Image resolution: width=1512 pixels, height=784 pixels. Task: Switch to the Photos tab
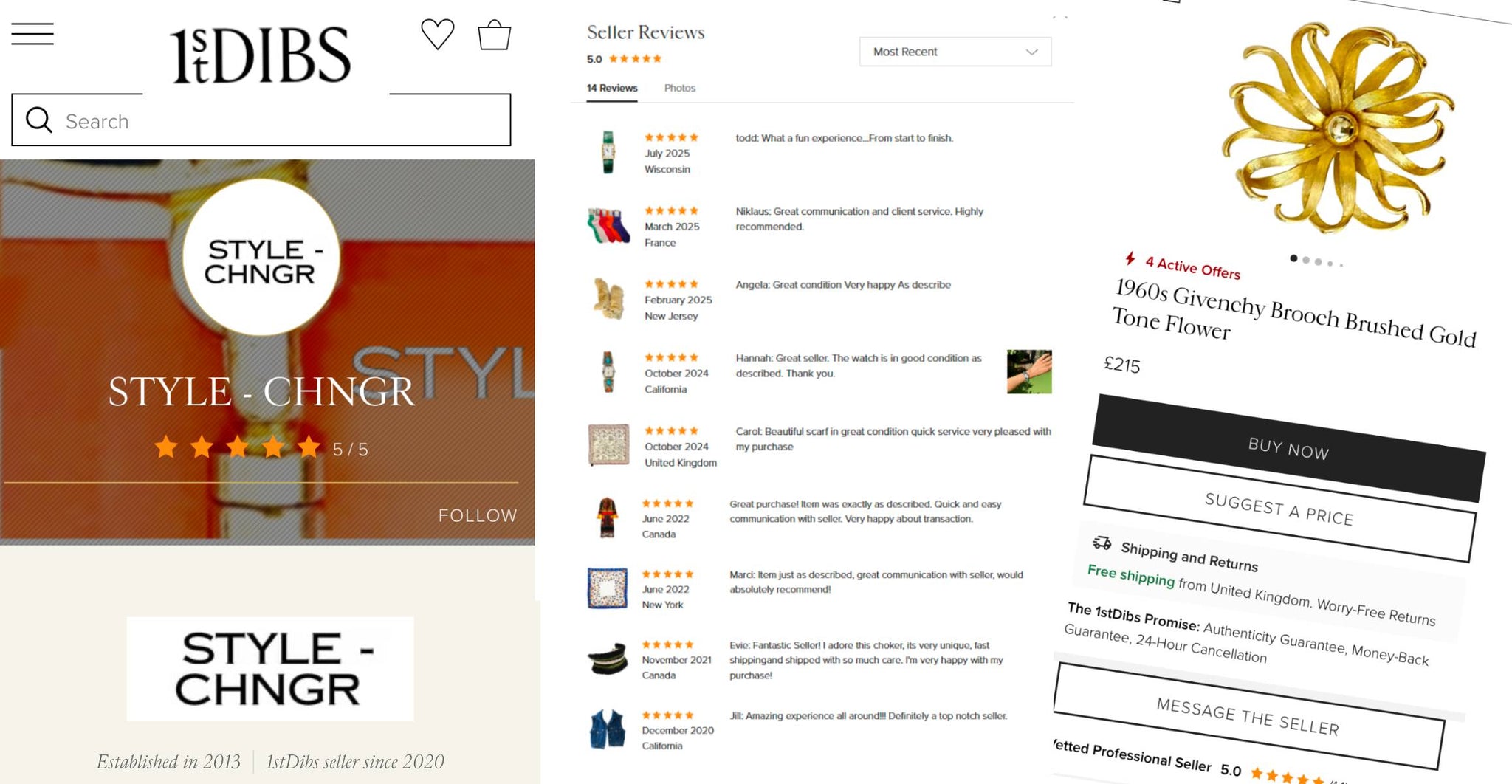(x=679, y=88)
